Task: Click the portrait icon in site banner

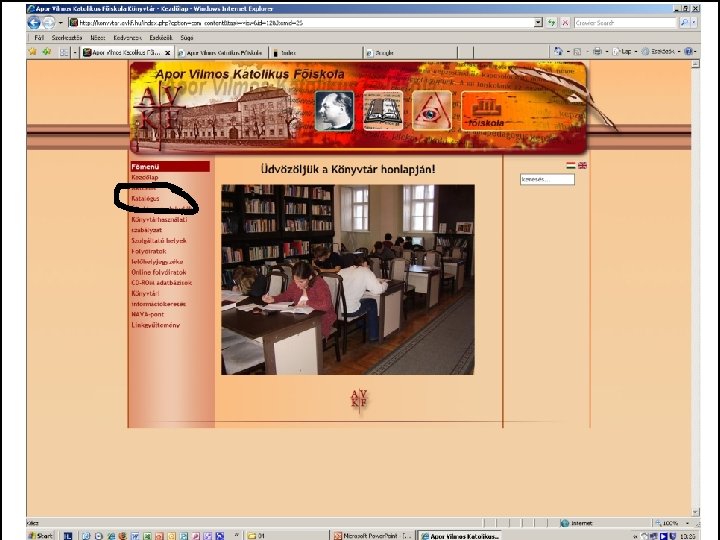Action: click(x=334, y=111)
